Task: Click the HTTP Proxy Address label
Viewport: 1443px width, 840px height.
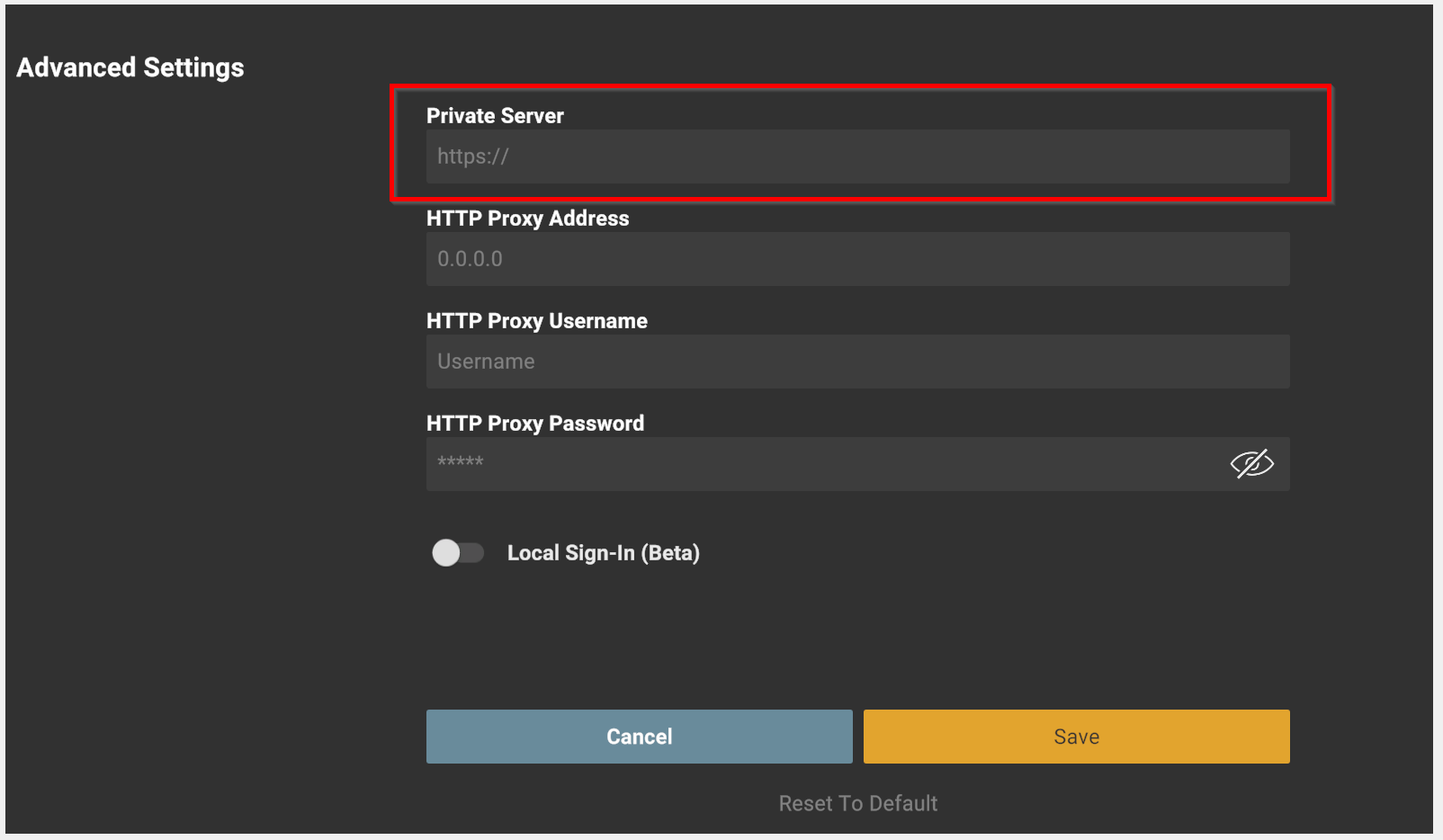Action: 527,219
